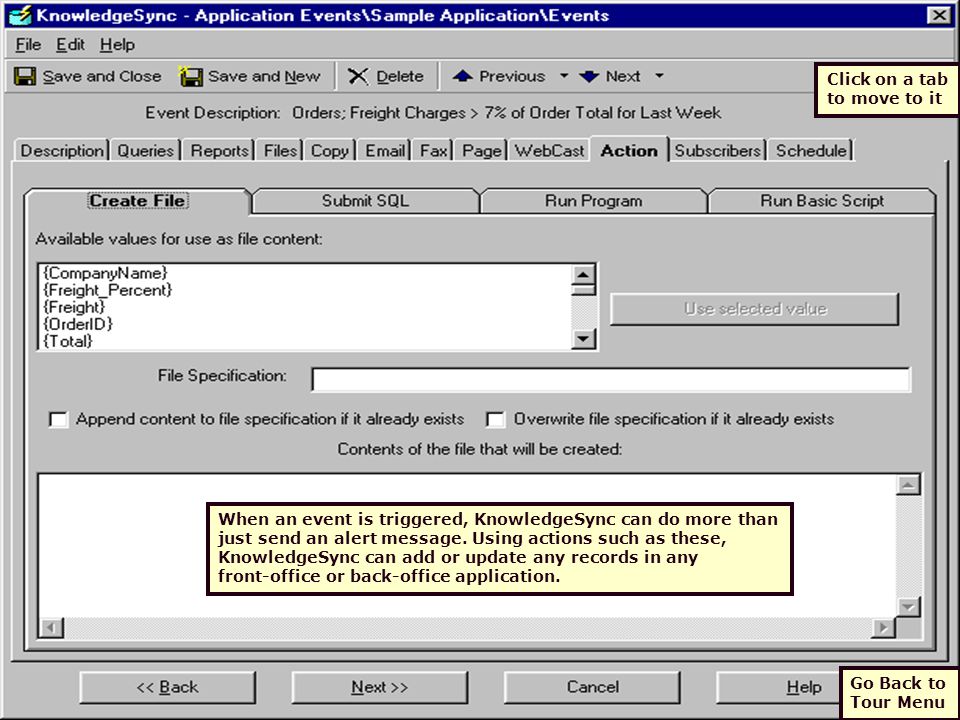Open the Run Program sub-tab
Image resolution: width=960 pixels, height=720 pixels.
click(593, 201)
